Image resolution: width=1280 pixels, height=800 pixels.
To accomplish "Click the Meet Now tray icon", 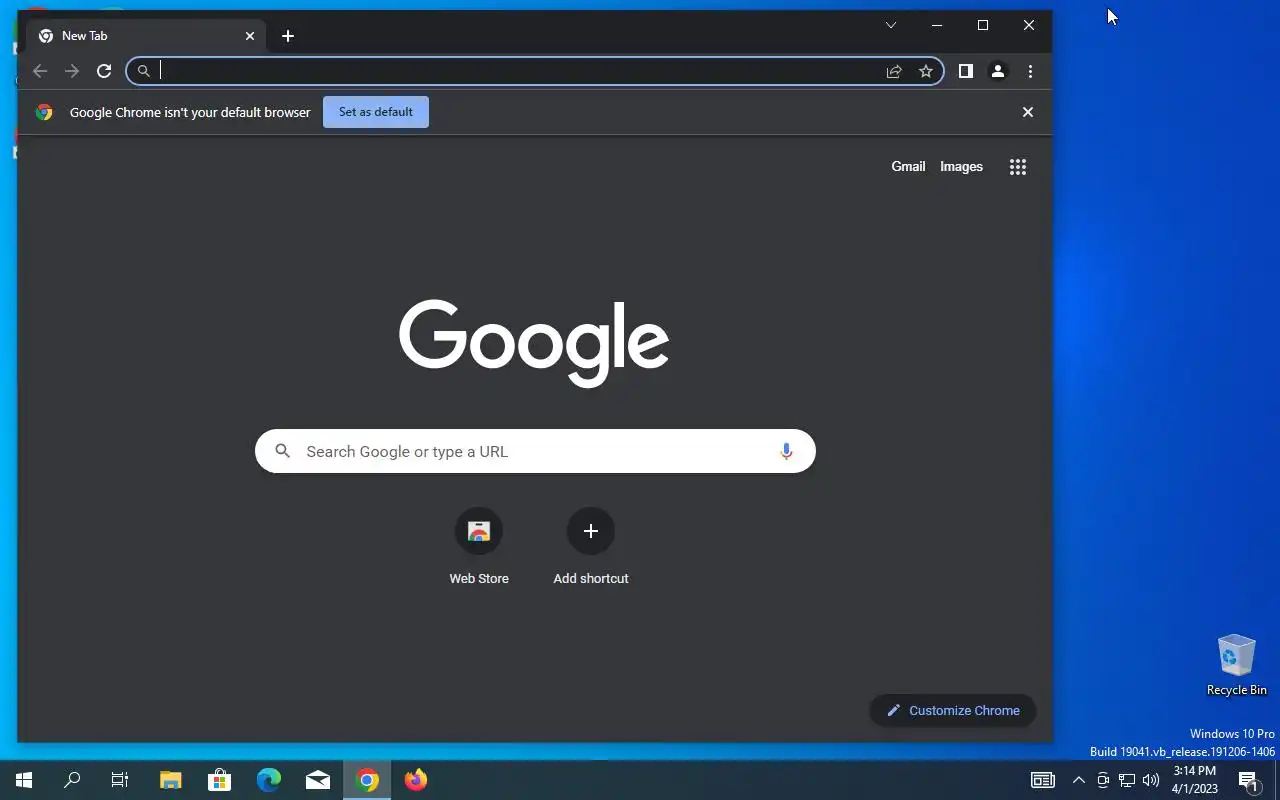I will 1103,780.
